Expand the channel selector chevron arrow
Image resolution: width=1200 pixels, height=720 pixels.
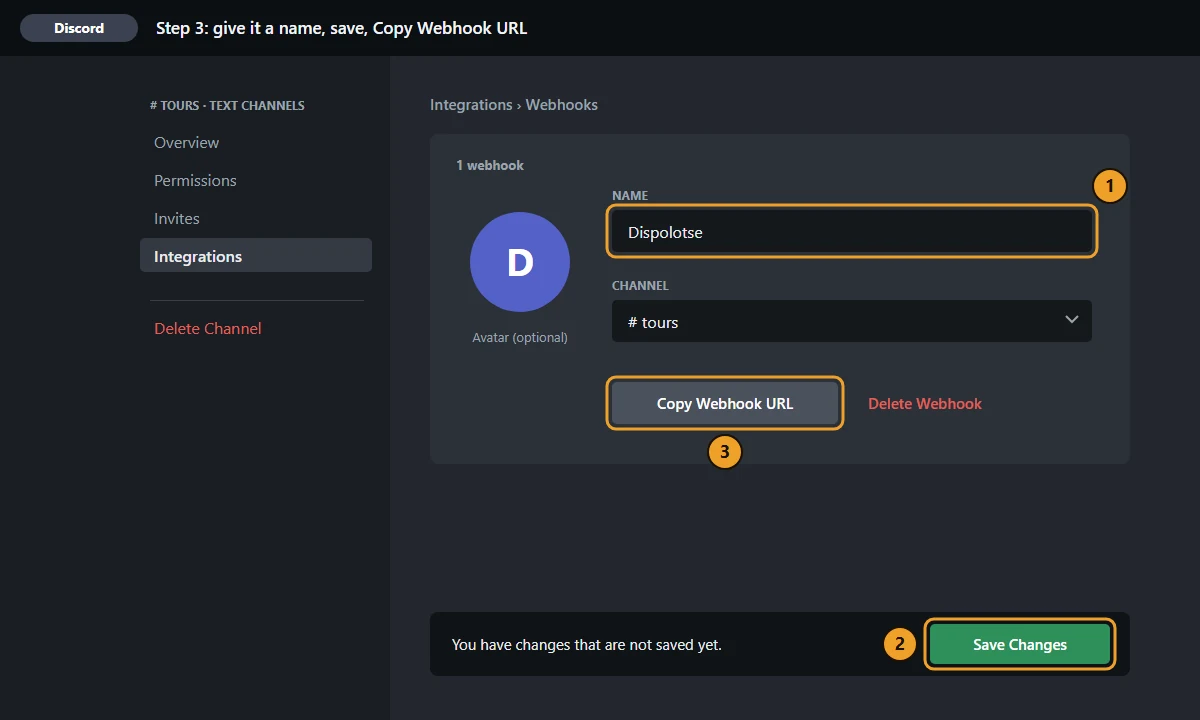pyautogui.click(x=1071, y=320)
